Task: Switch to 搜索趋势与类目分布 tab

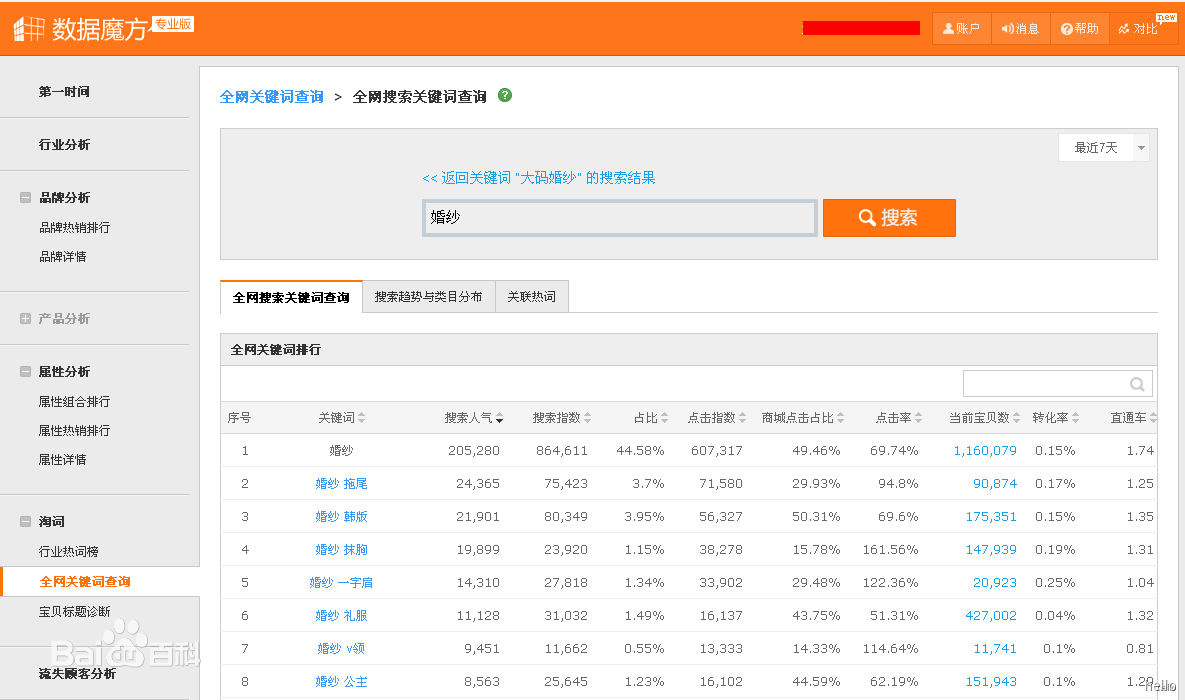Action: (x=429, y=296)
